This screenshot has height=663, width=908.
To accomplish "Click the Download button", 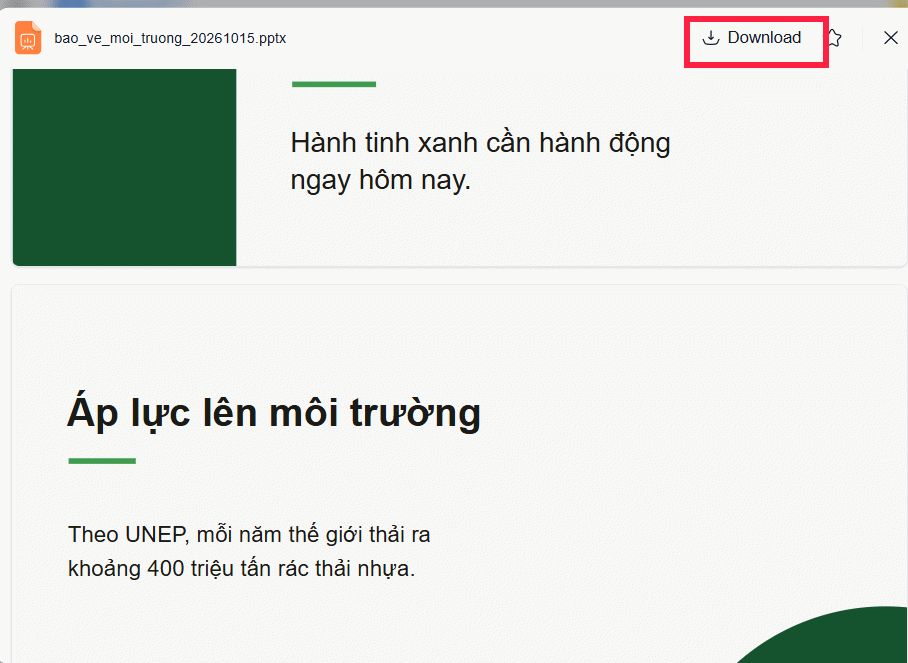I will [x=752, y=38].
